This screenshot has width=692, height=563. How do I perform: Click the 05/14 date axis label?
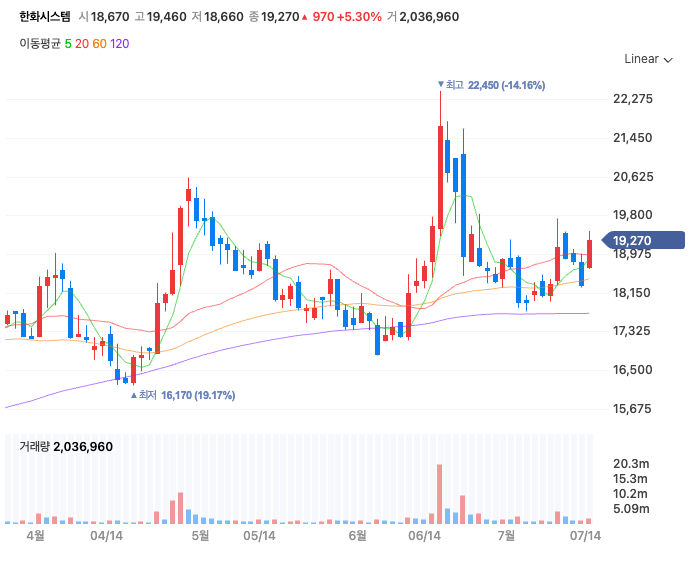[260, 536]
